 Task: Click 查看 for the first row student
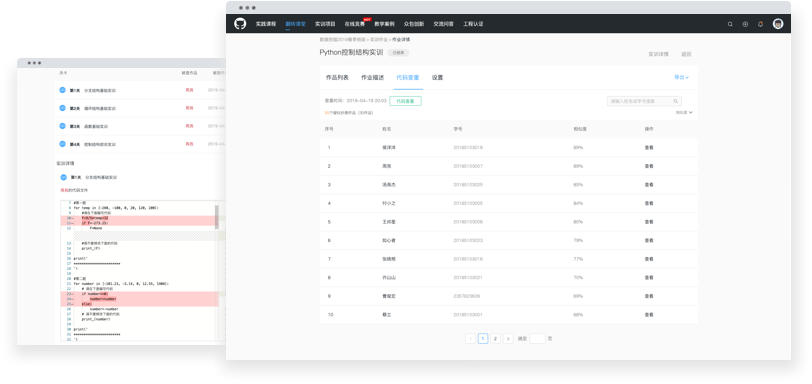point(649,147)
